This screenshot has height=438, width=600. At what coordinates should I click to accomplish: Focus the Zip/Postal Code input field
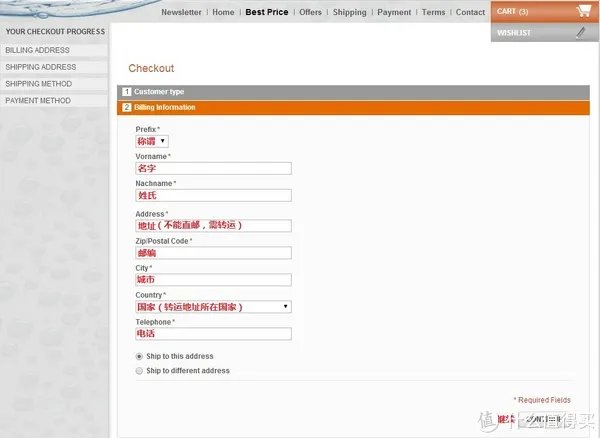click(x=214, y=253)
